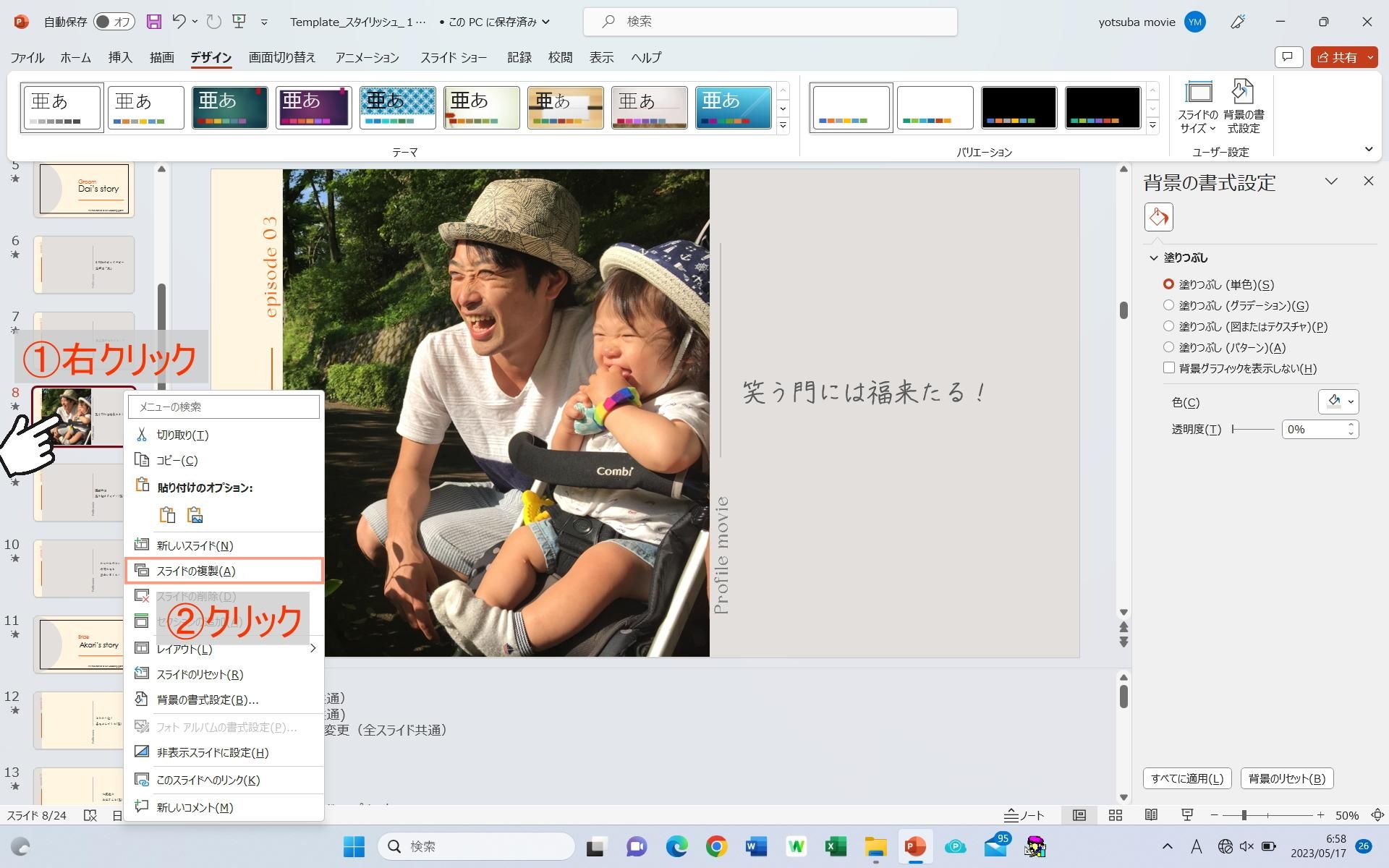This screenshot has height=868, width=1389.
Task: Select 塗りつぶし (パターン) radio button
Action: (1168, 347)
